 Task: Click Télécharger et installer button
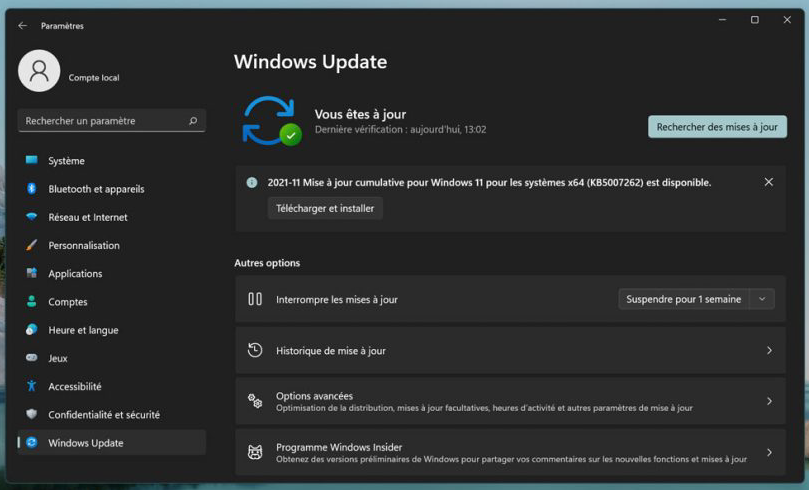click(325, 208)
